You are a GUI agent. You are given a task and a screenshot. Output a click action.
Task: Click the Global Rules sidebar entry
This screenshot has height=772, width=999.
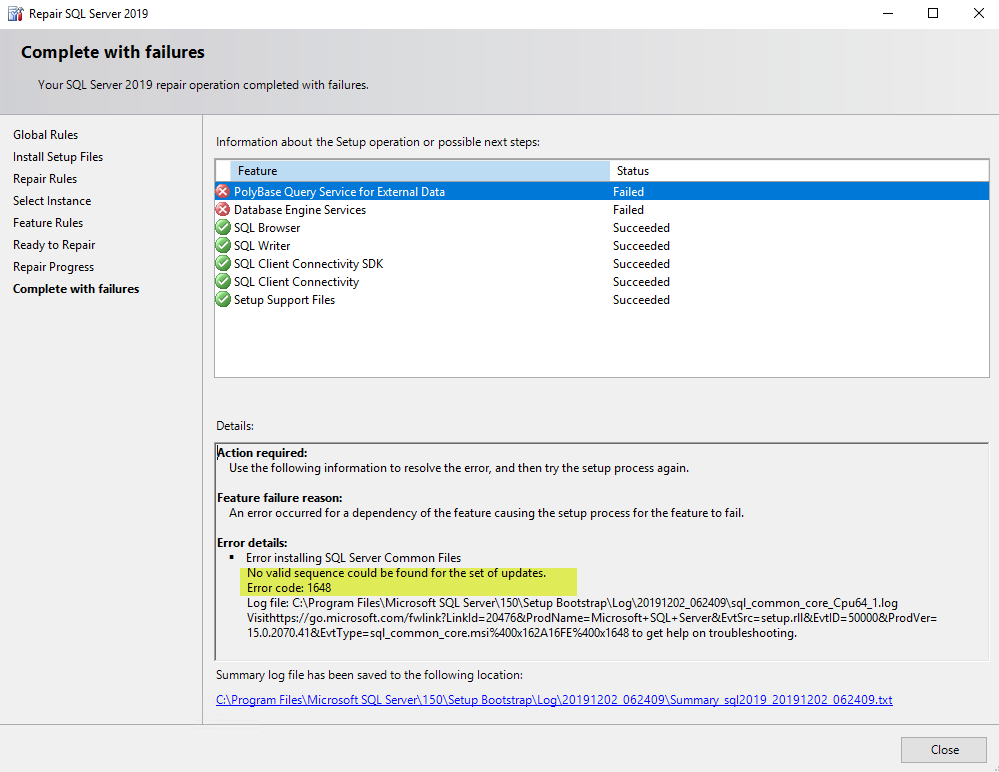pos(45,134)
